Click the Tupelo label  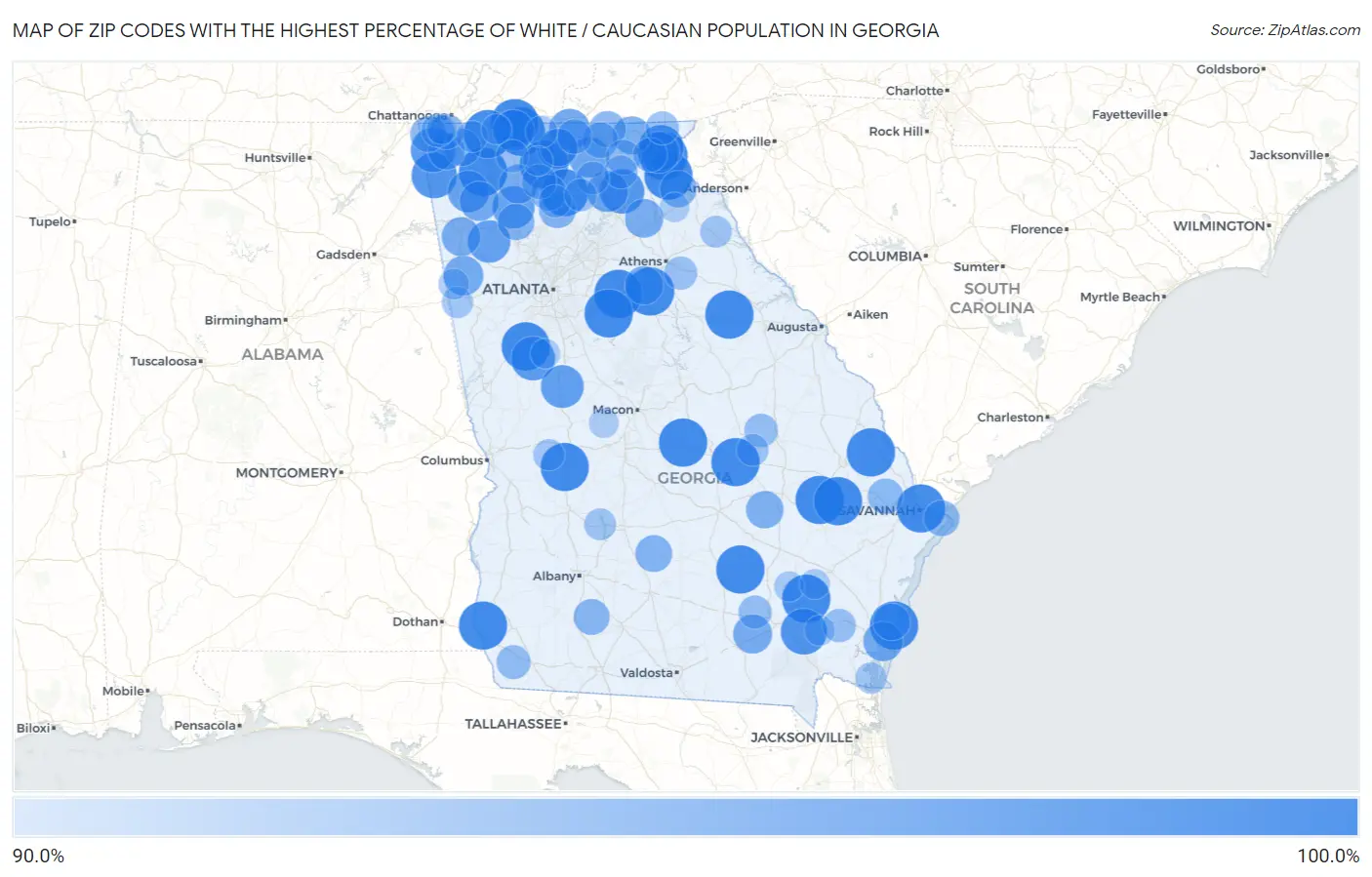[50, 221]
